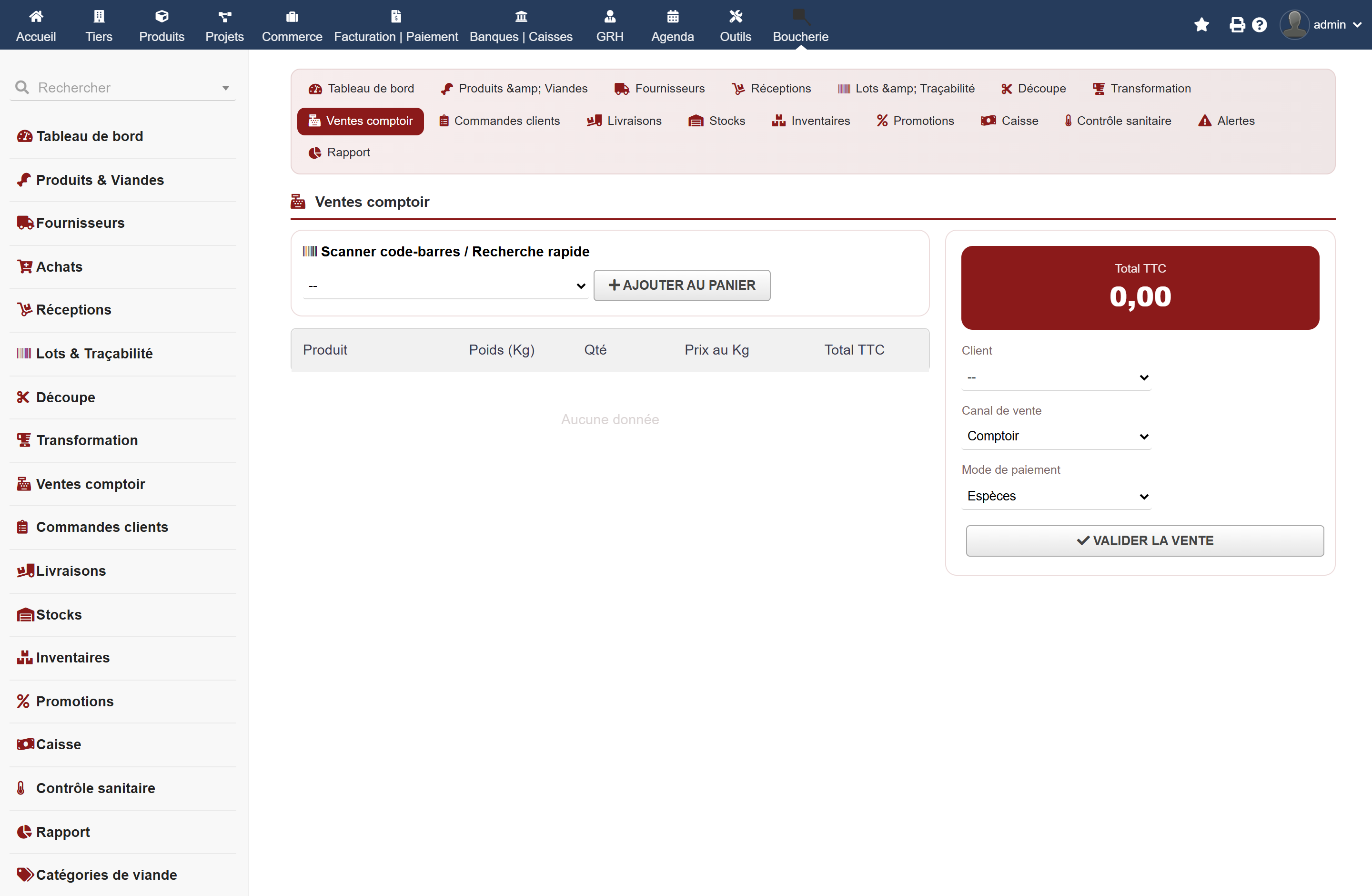Open the Lots & Traçabilité tab
This screenshot has width=1372, height=896.
click(x=906, y=88)
